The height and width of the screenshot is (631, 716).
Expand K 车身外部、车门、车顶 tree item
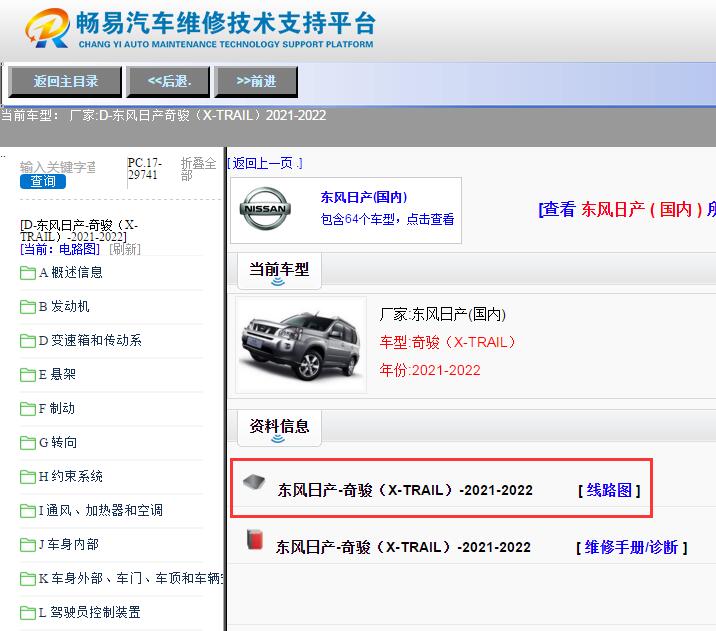(132, 578)
